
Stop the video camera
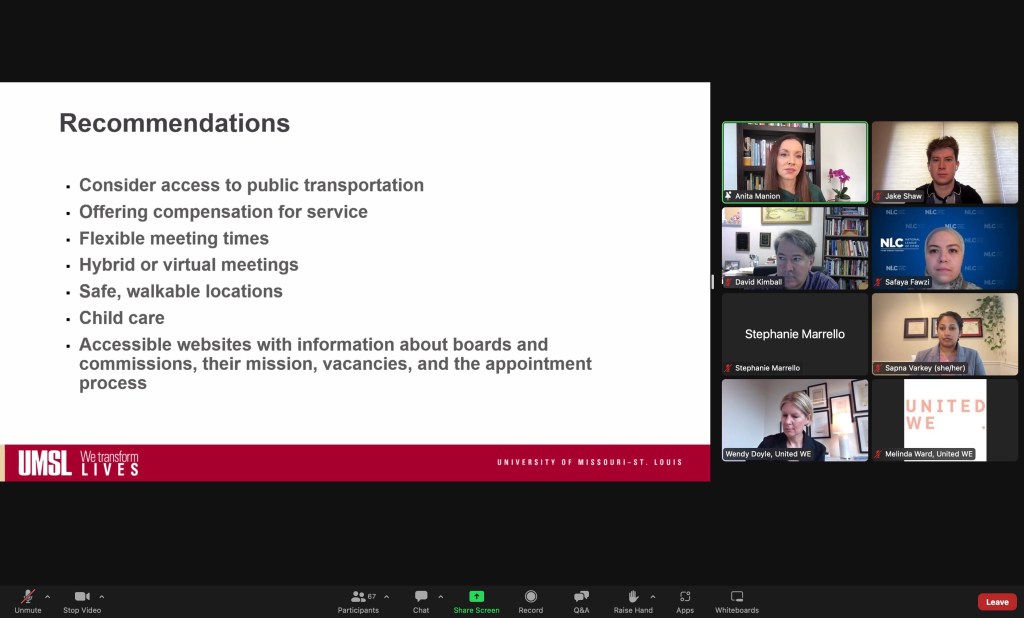click(x=82, y=598)
